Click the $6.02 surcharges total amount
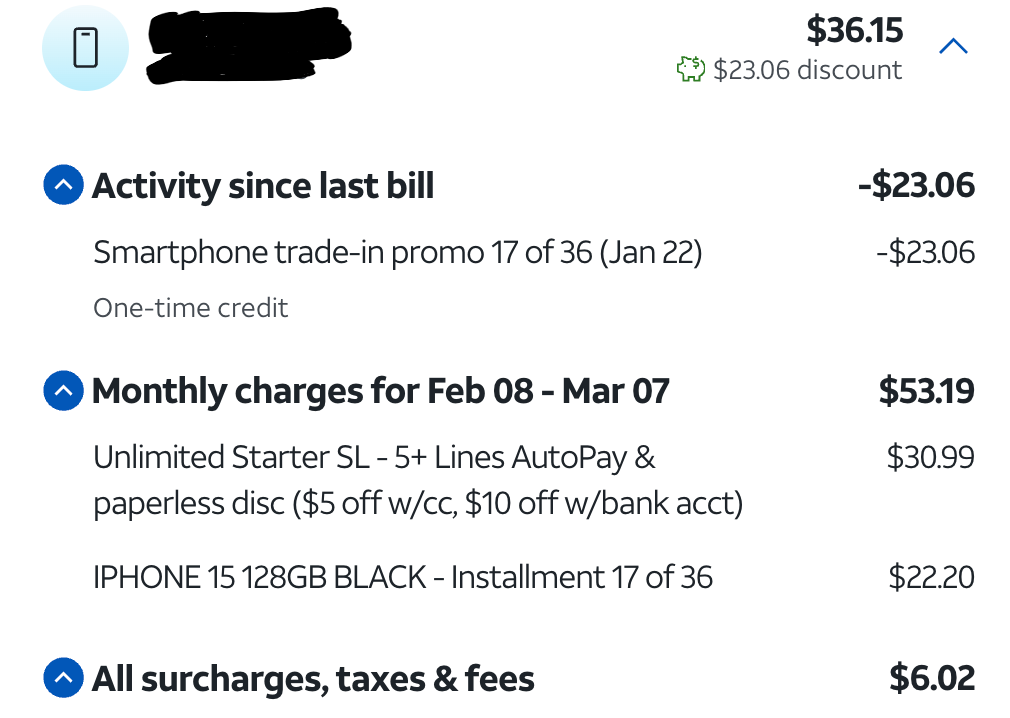1010x718 pixels. point(931,680)
